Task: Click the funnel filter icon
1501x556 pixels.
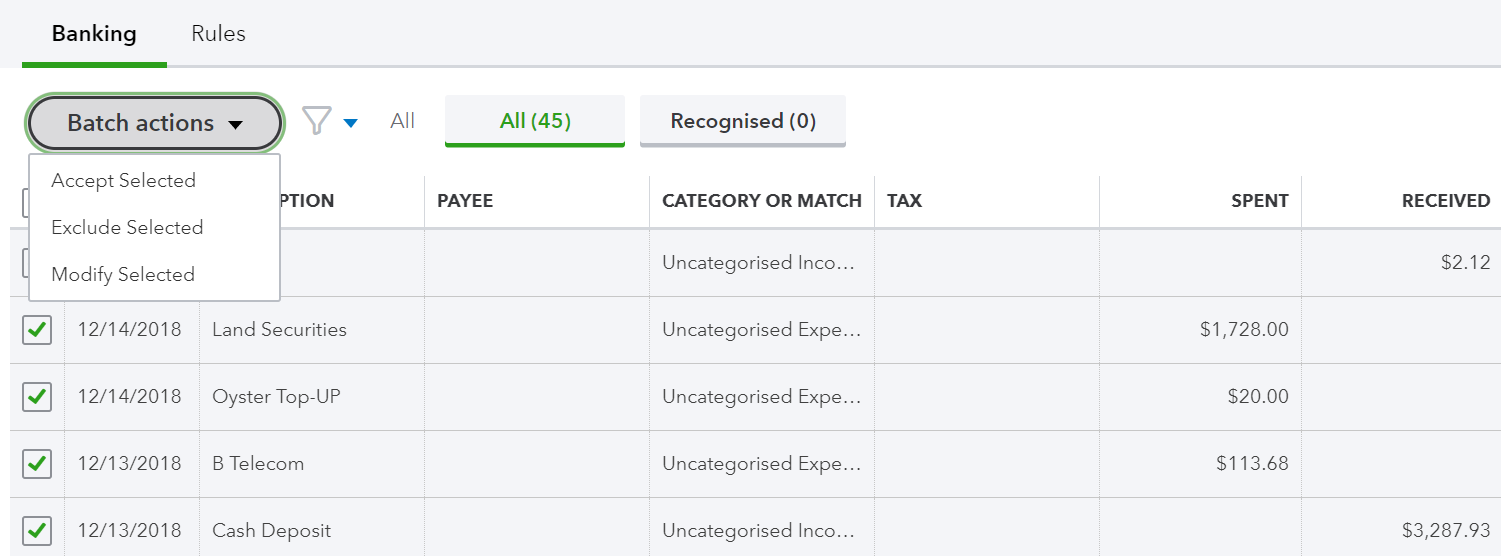Action: 316,122
